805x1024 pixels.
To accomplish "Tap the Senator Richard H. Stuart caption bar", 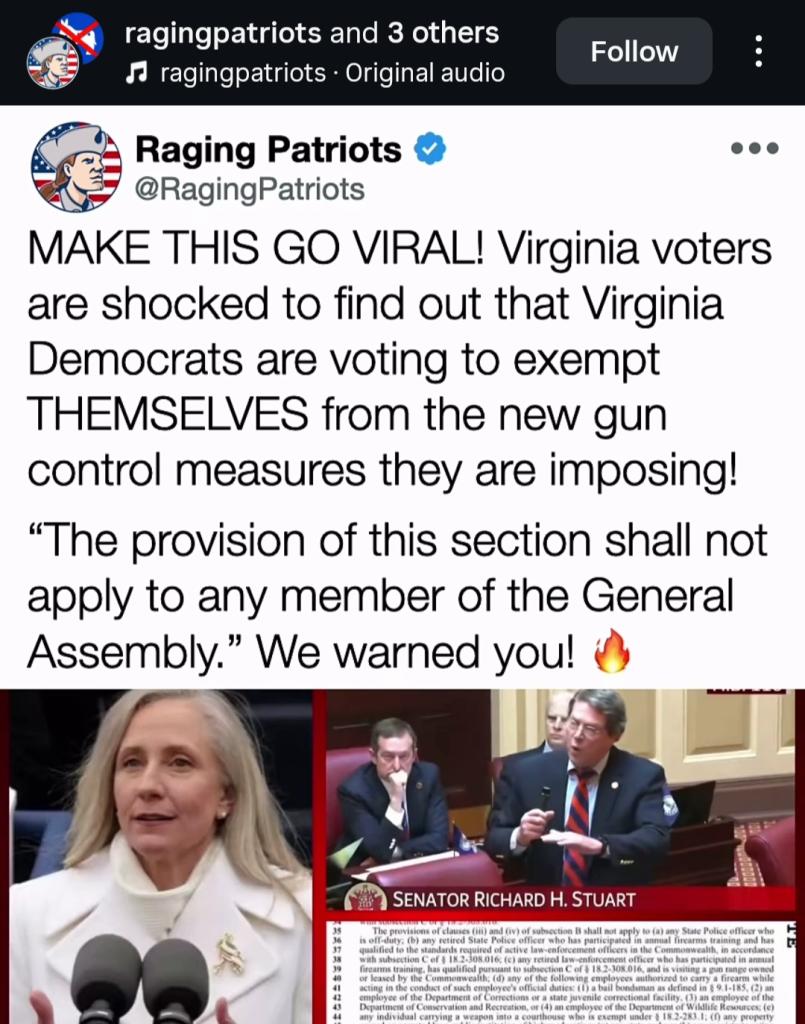I will [560, 899].
